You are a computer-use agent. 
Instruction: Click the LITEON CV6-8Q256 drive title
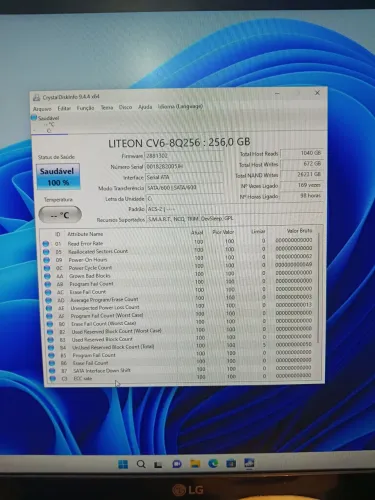click(x=179, y=143)
